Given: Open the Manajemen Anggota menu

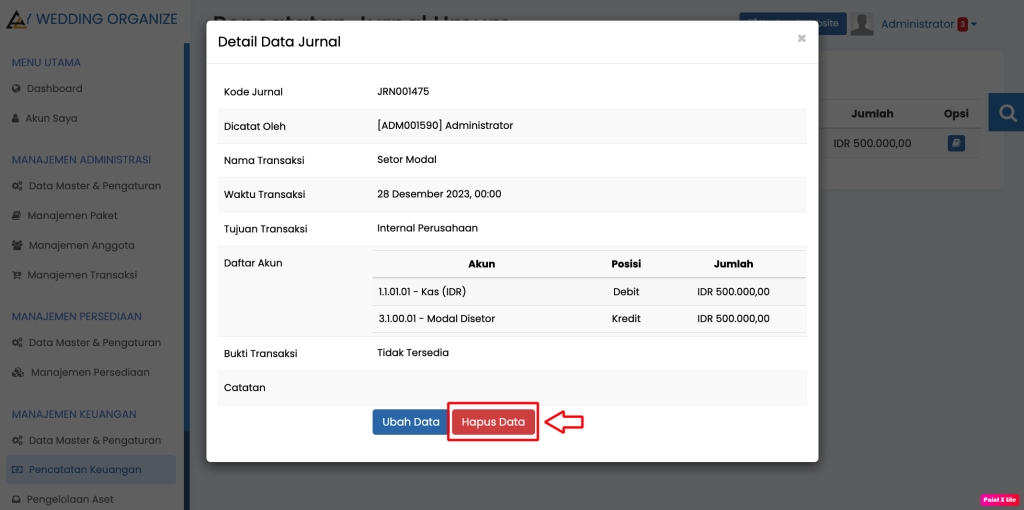Looking at the screenshot, I should pos(74,246).
